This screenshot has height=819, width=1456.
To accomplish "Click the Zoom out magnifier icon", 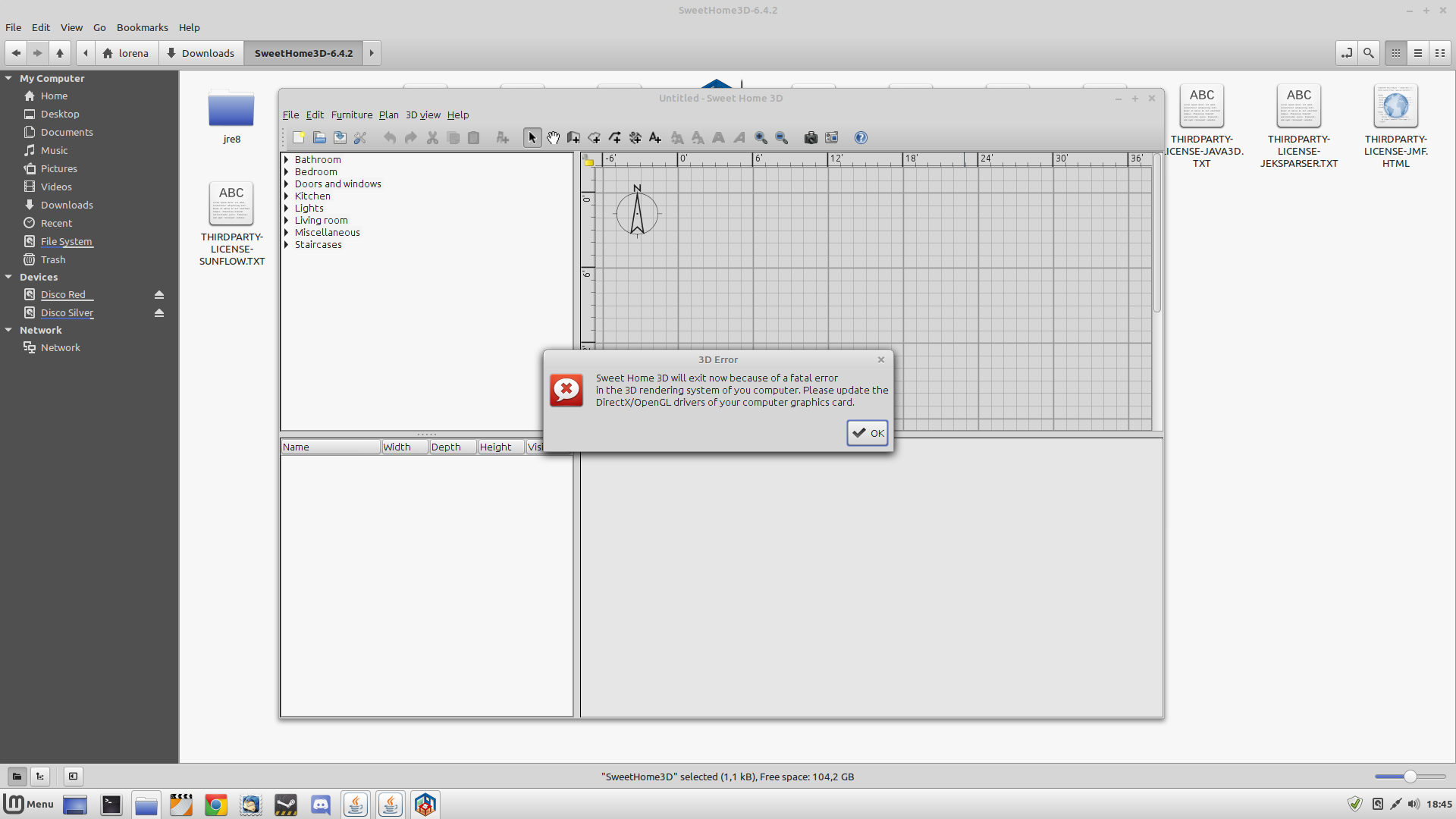I will coord(782,137).
